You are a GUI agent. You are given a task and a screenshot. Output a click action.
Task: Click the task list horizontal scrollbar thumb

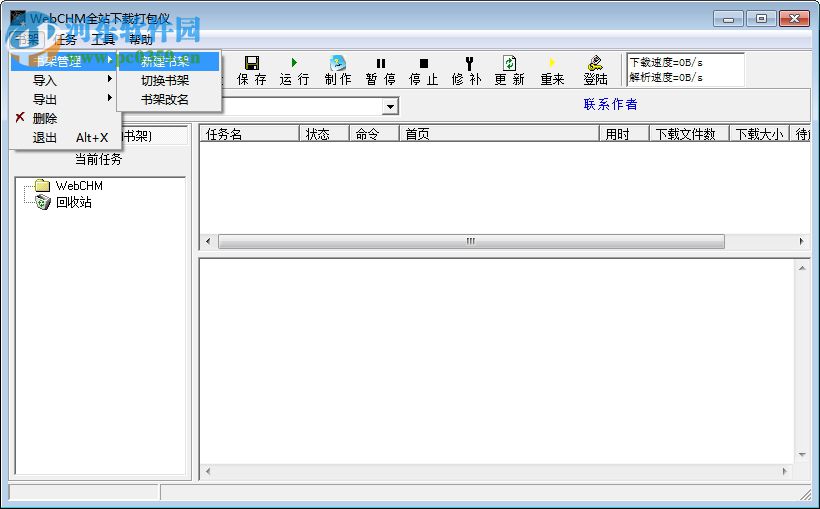(471, 241)
